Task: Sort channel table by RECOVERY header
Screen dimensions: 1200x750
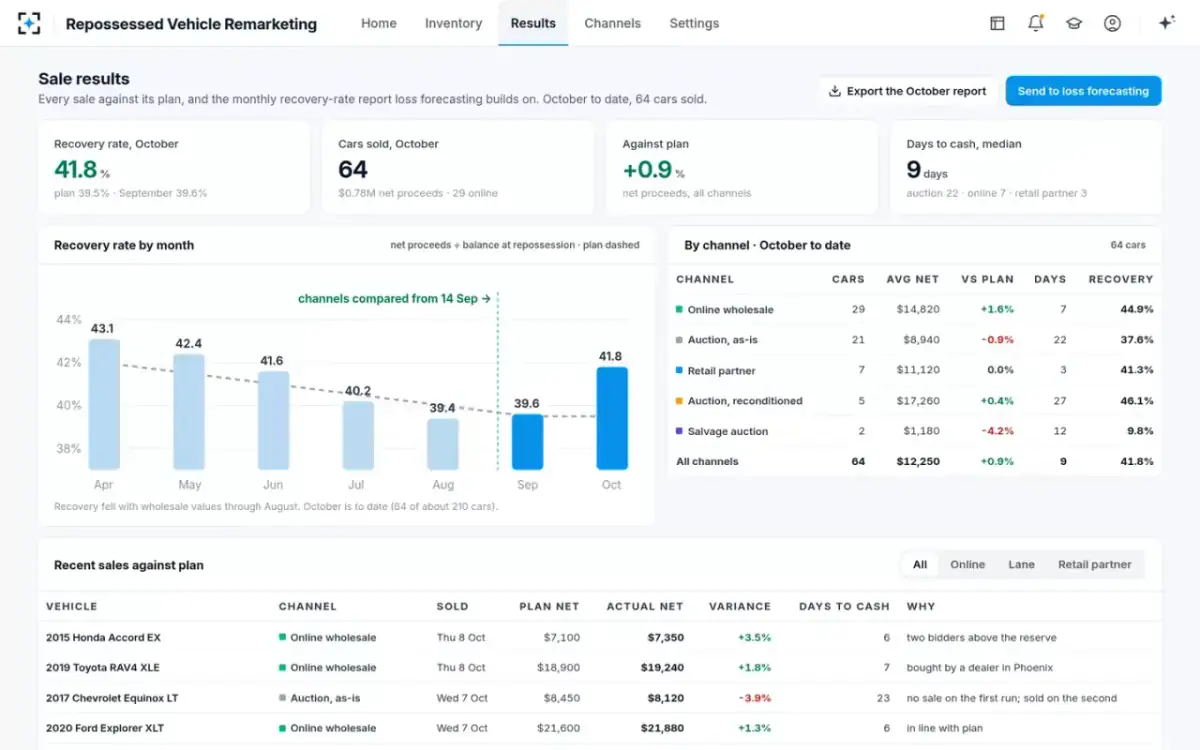Action: click(1121, 280)
